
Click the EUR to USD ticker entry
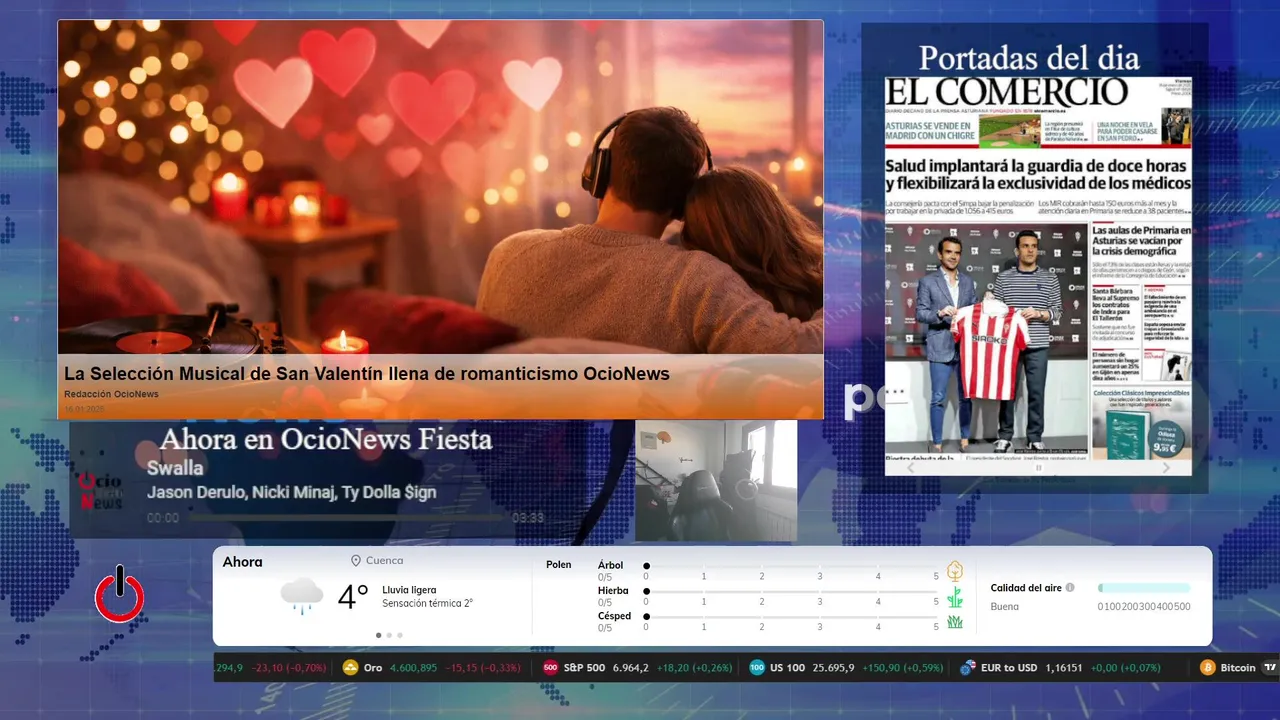[x=1060, y=668]
